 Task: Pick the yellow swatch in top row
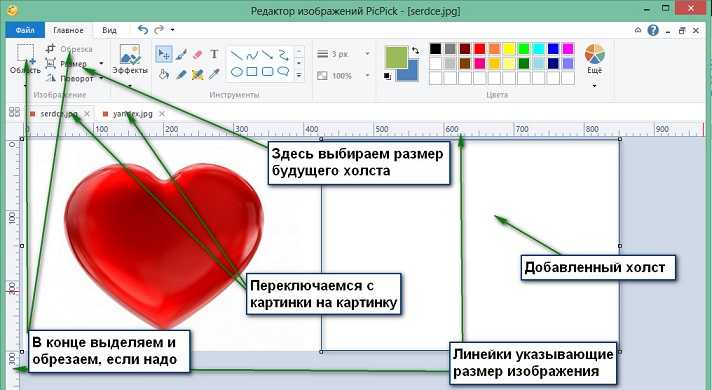click(x=509, y=49)
